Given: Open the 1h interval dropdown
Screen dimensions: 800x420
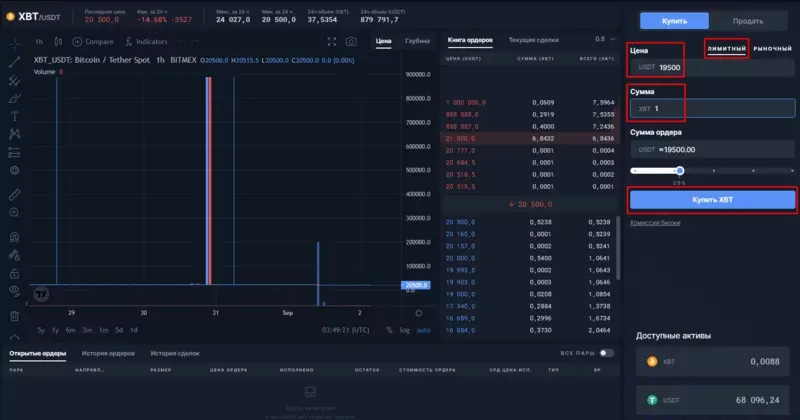Looking at the screenshot, I should pyautogui.click(x=39, y=41).
